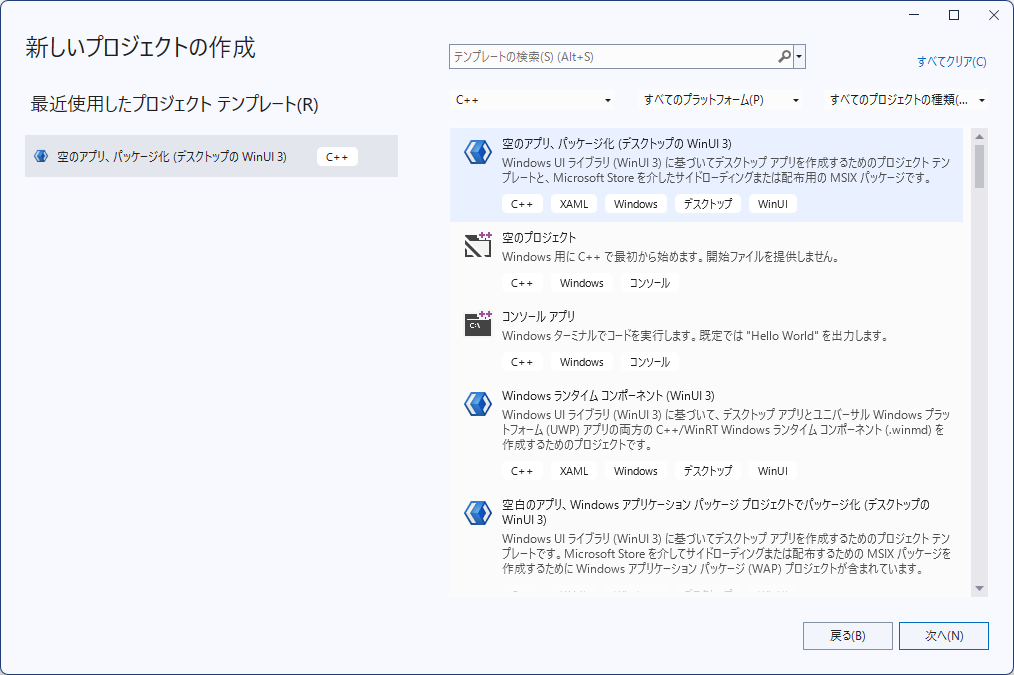
Task: Click the 次へ button
Action: coord(943,635)
